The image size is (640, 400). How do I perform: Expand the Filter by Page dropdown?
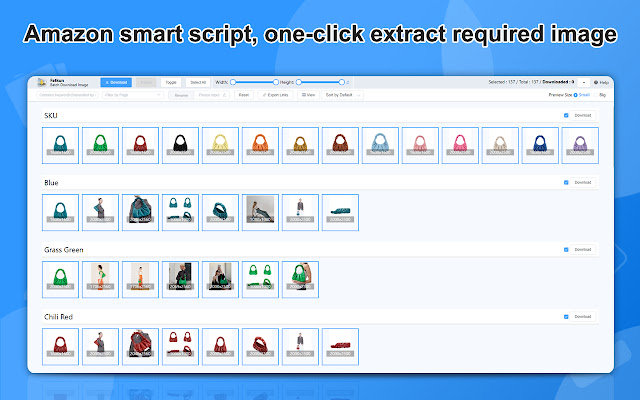point(133,95)
